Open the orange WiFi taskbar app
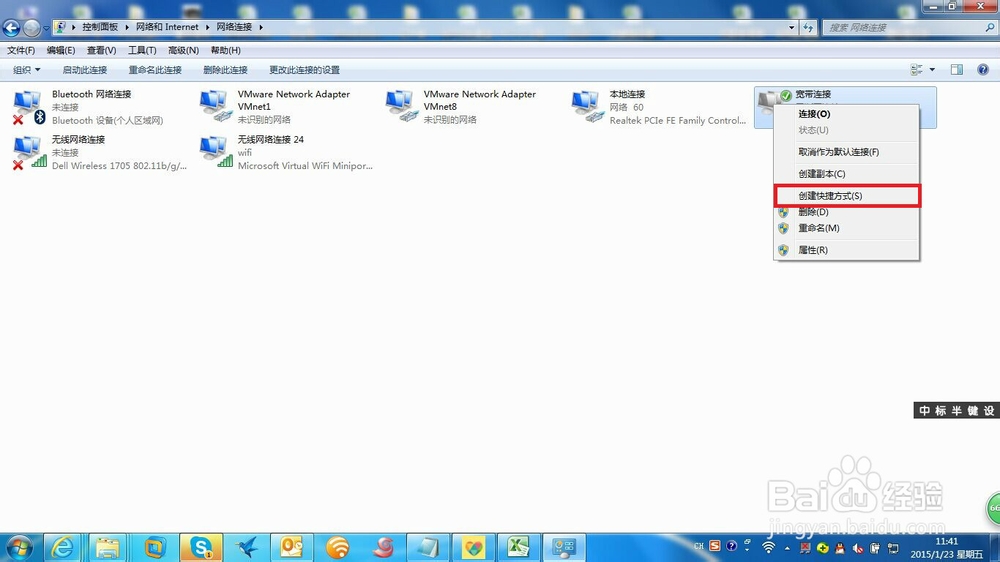This screenshot has width=1000, height=562. coord(337,547)
